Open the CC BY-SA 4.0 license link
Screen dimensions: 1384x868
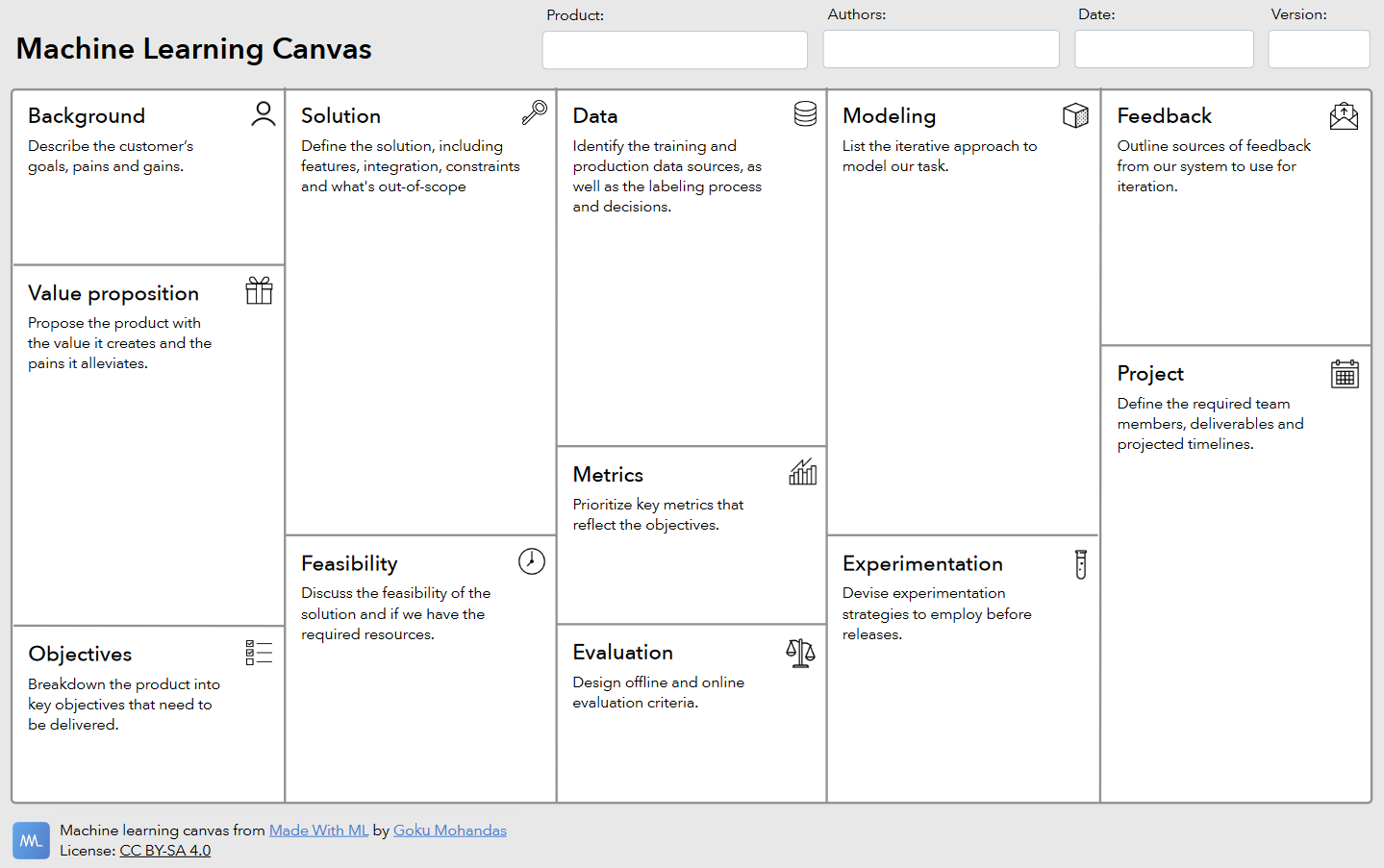click(x=164, y=851)
